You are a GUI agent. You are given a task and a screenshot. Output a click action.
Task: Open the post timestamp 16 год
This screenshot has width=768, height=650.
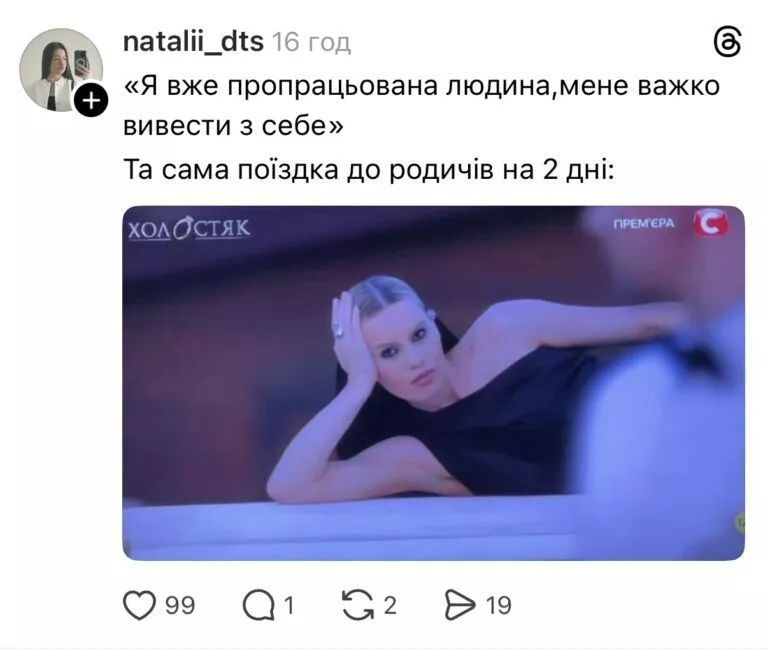coord(312,43)
